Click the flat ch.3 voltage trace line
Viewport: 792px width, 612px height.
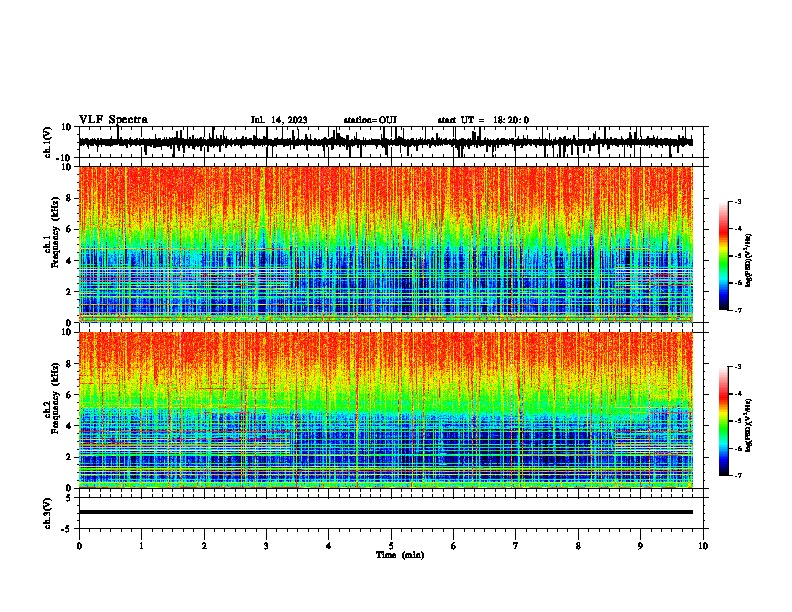pyautogui.click(x=385, y=512)
